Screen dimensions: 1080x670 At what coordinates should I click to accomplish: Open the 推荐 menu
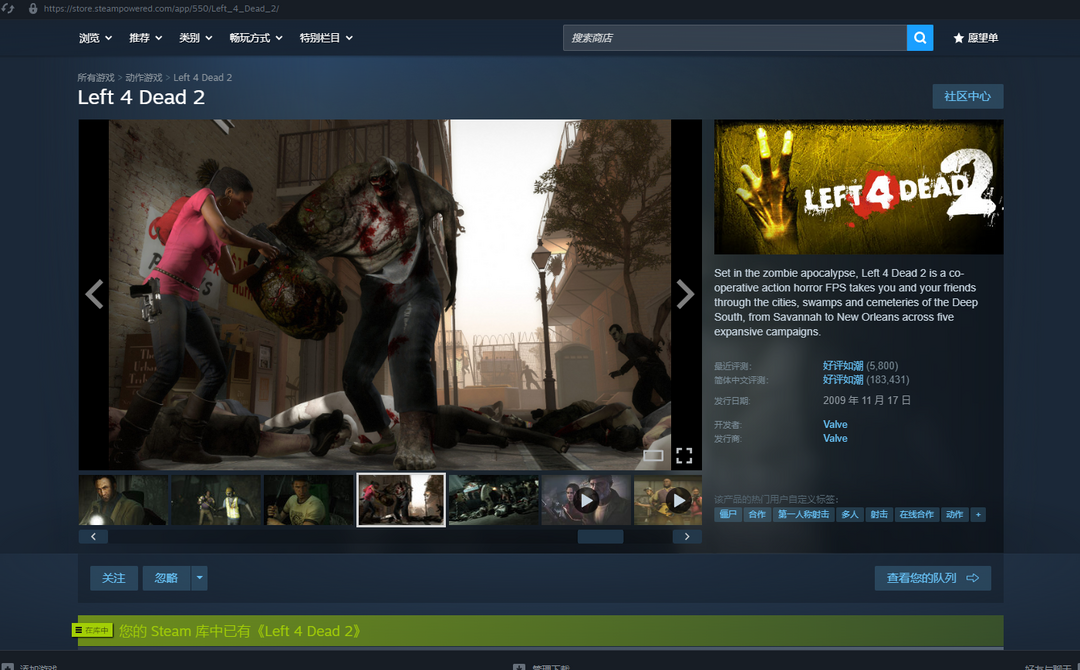(x=145, y=38)
